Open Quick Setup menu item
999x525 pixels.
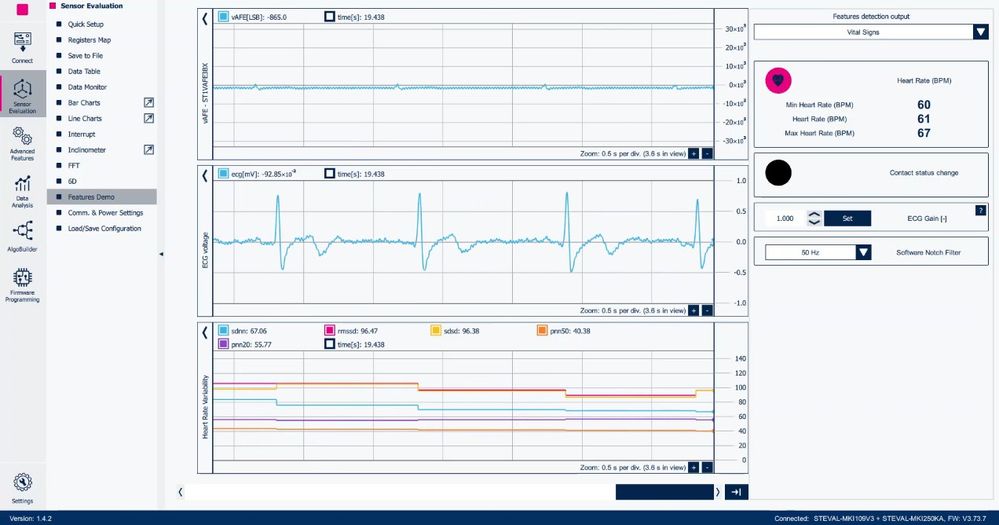coord(85,24)
